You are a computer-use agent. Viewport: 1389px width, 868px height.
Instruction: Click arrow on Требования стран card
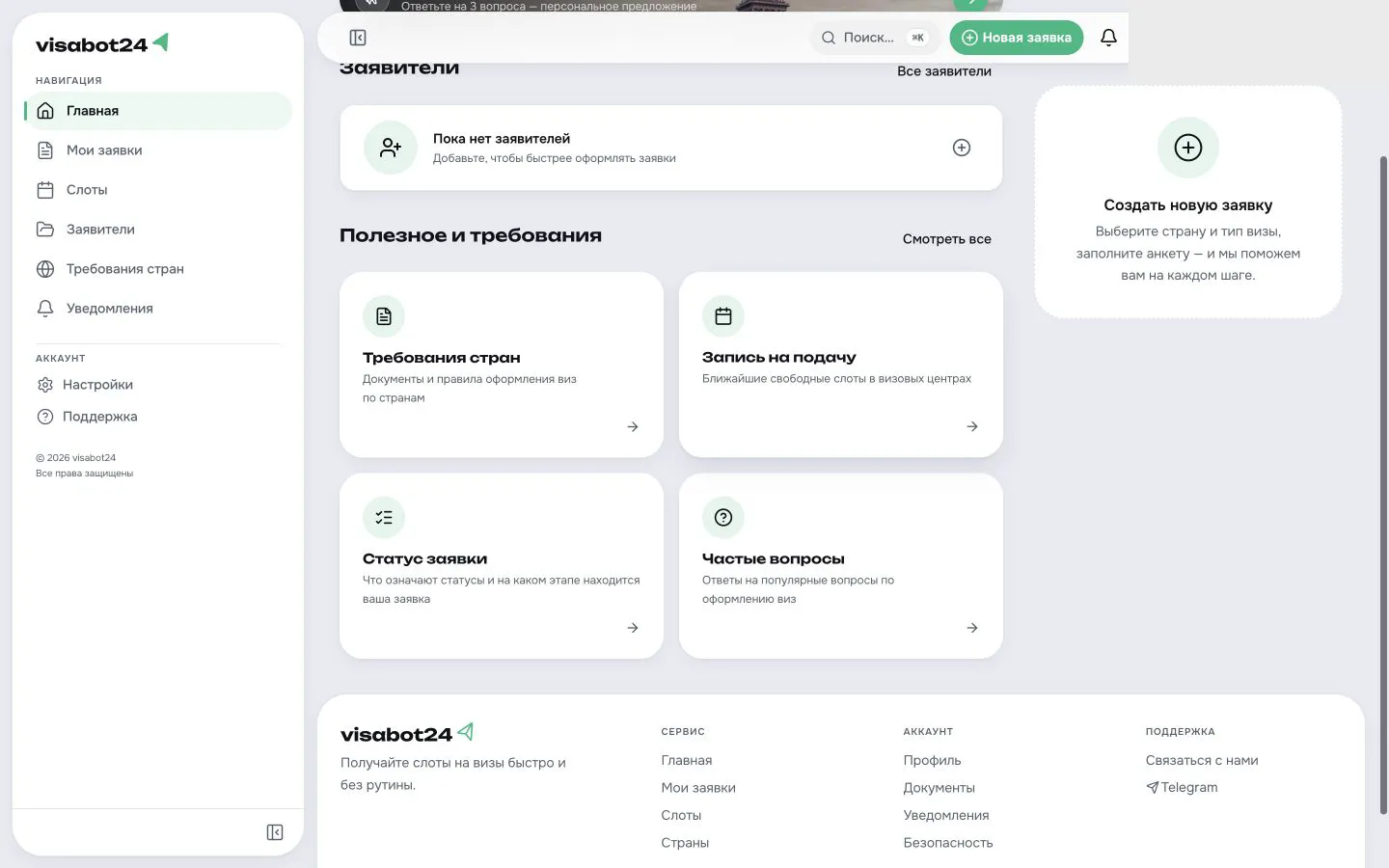(x=633, y=426)
